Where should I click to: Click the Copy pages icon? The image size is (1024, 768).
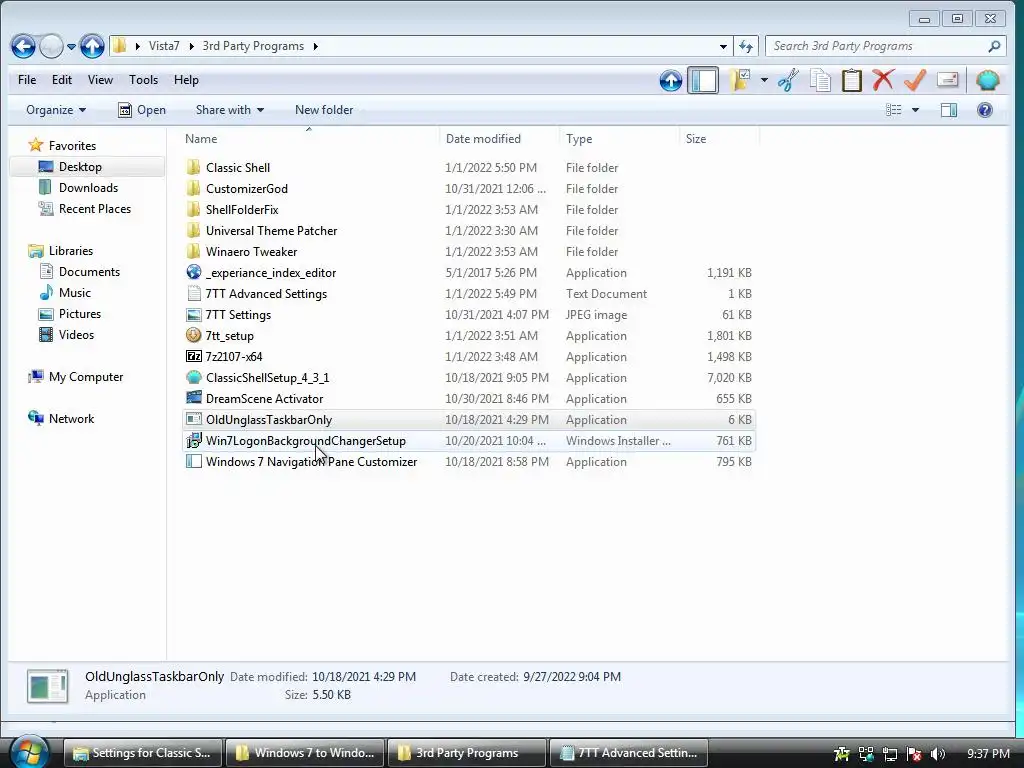820,80
